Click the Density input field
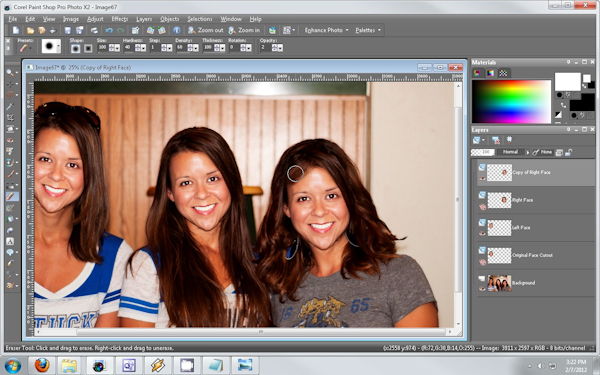 click(180, 48)
